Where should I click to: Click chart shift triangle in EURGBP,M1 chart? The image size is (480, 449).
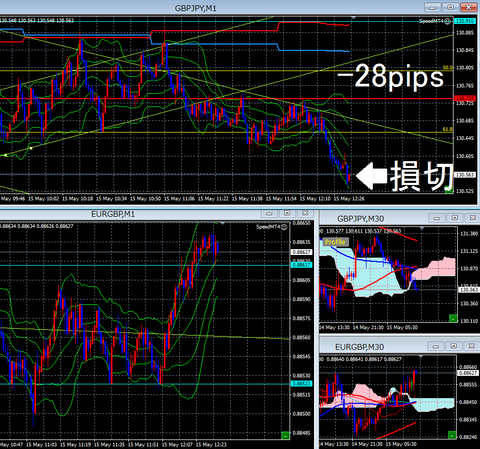pos(222,223)
